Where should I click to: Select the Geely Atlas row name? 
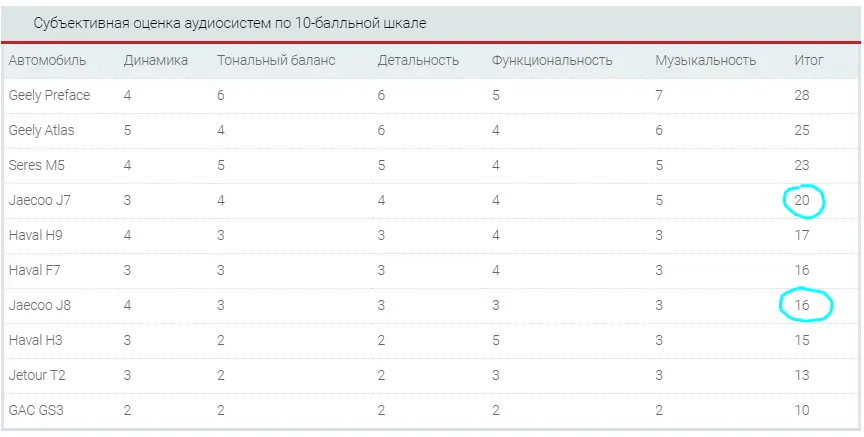tap(41, 130)
